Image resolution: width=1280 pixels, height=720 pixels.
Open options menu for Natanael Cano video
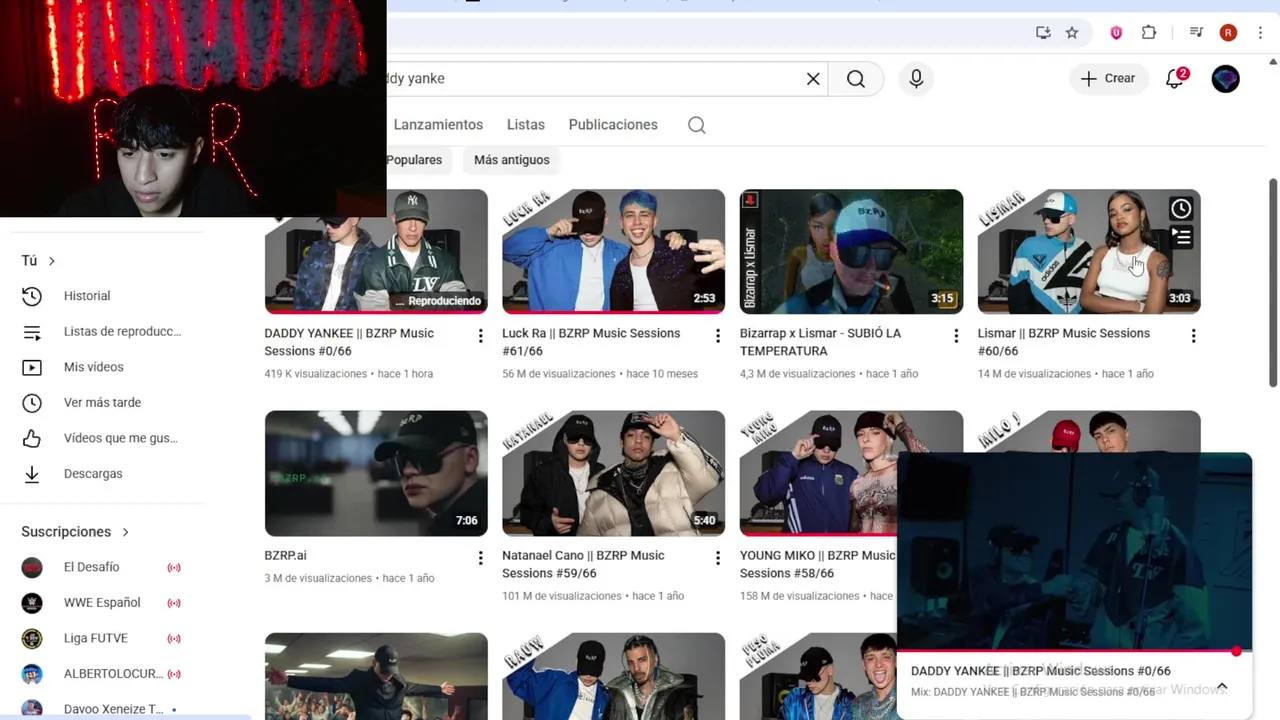[x=717, y=558]
